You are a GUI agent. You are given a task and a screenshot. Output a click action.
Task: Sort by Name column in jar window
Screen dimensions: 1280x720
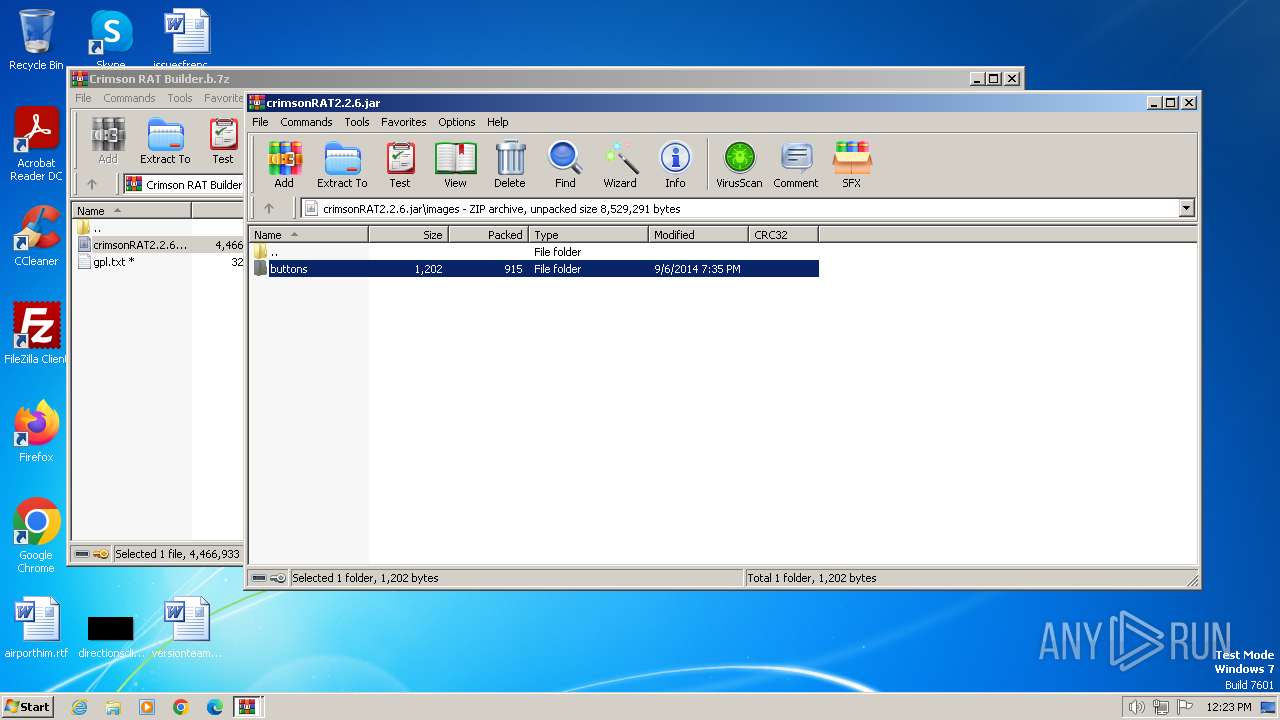(309, 235)
